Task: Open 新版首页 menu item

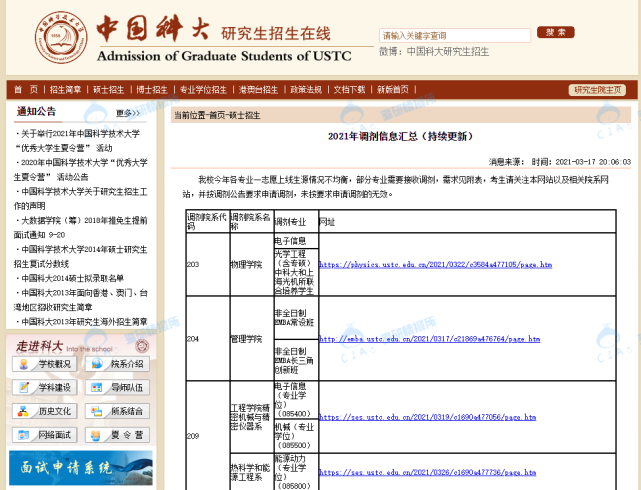Action: [x=392, y=89]
